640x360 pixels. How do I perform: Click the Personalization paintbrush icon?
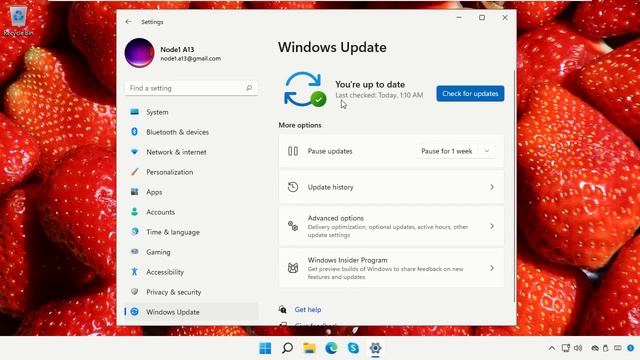pos(134,171)
